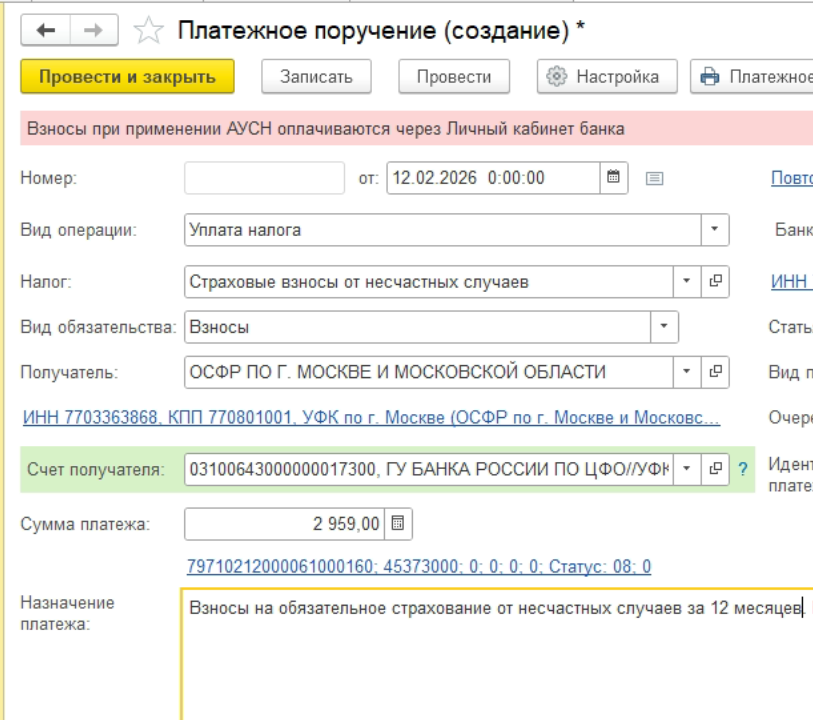
Task: Click the Провести button
Action: coord(454,77)
